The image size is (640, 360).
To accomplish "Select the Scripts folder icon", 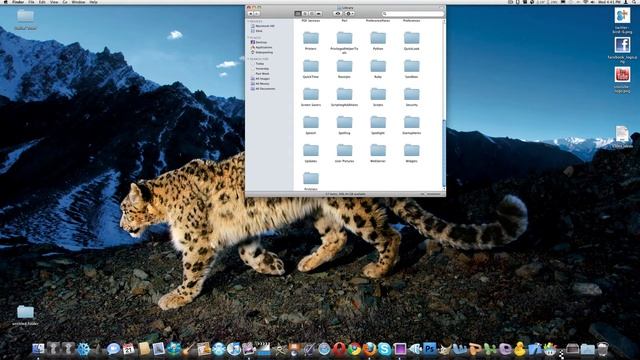I will pyautogui.click(x=378, y=95).
